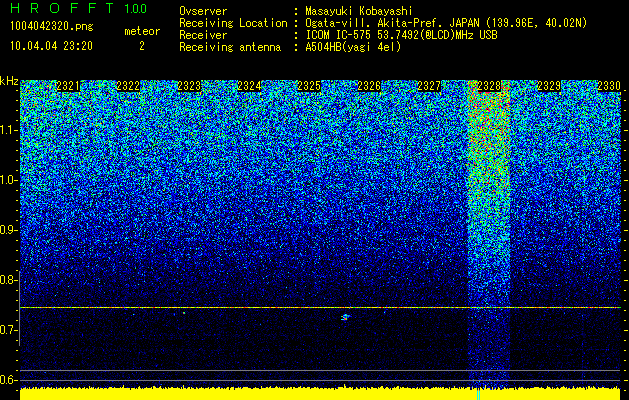Viewport: 629px width, 400px height.
Task: Click the Ogata-vill. Akita-Pref. JAPAN location text
Action: tap(448, 23)
